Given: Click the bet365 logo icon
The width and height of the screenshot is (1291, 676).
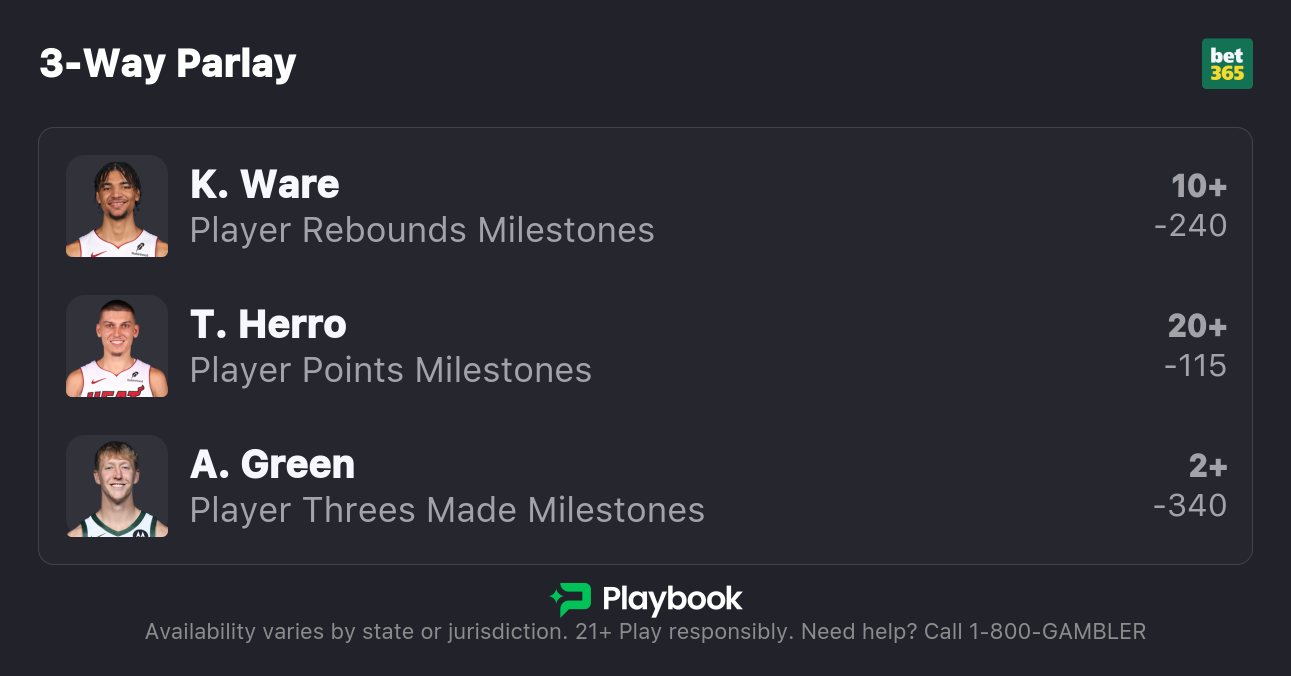Looking at the screenshot, I should (1227, 64).
